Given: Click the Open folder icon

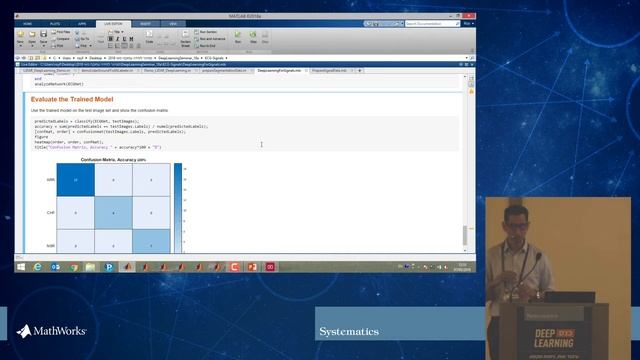Looking at the screenshot, I should (32, 34).
